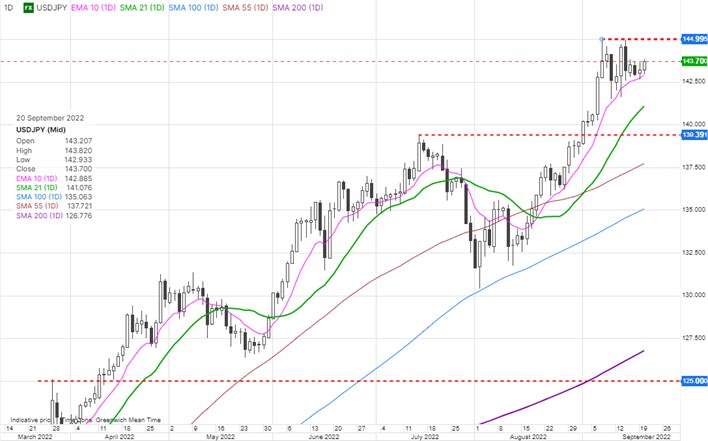Click the USDJPY symbol name in header
The image size is (708, 441).
point(52,8)
